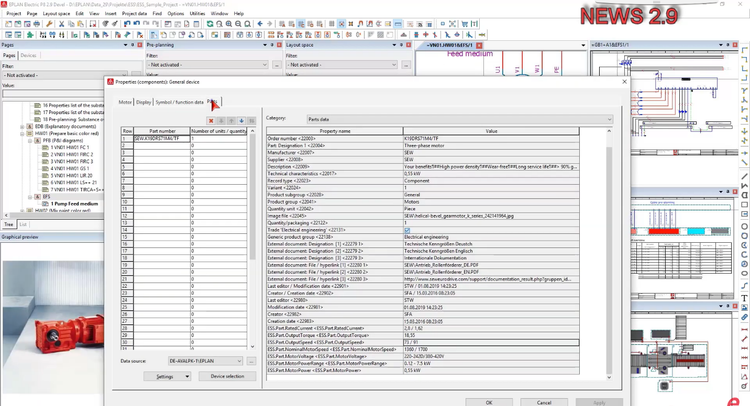750x406 pixels.
Task: Open the Category dropdown showing Parts data
Action: point(452,118)
